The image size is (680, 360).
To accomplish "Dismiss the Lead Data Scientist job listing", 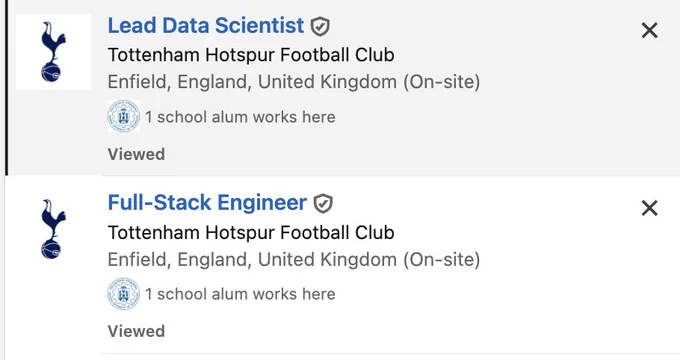I will click(x=649, y=30).
